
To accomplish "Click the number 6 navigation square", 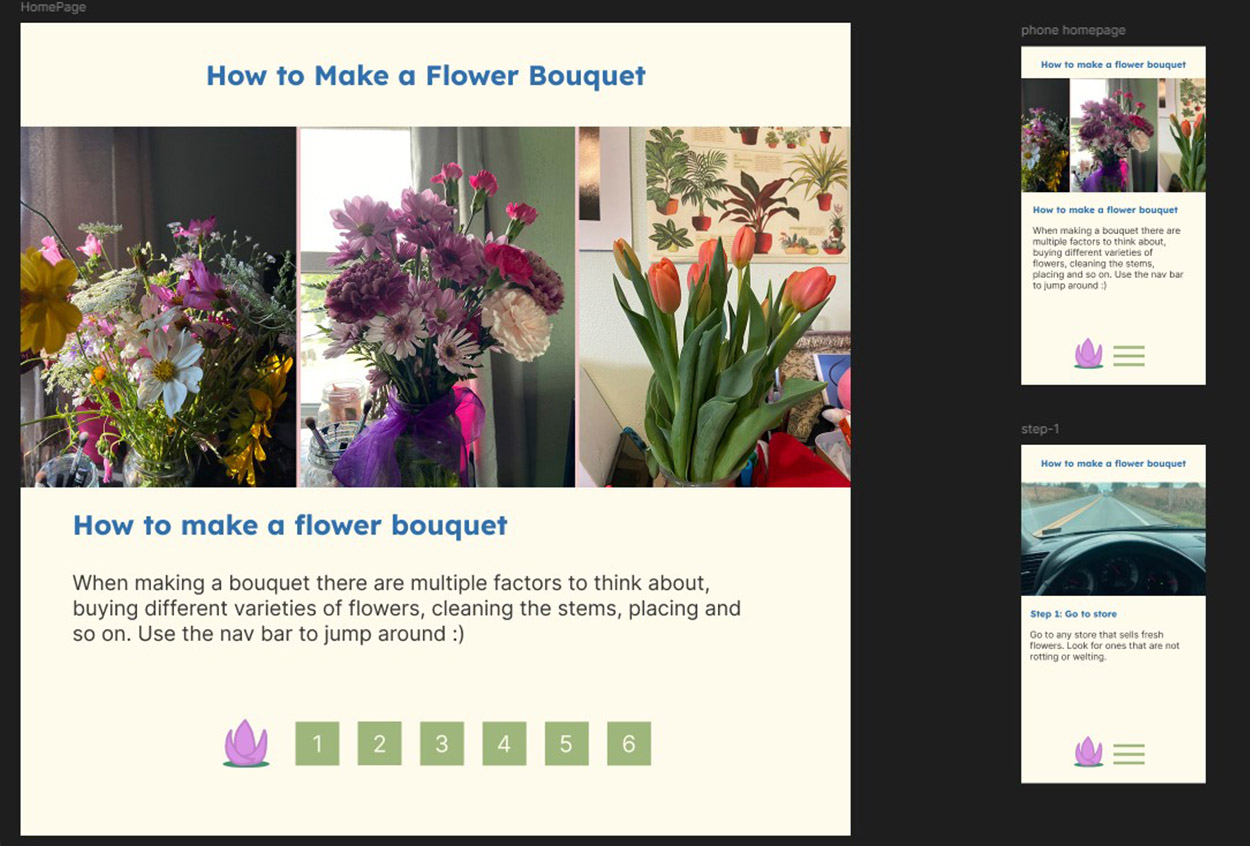I will coord(628,743).
